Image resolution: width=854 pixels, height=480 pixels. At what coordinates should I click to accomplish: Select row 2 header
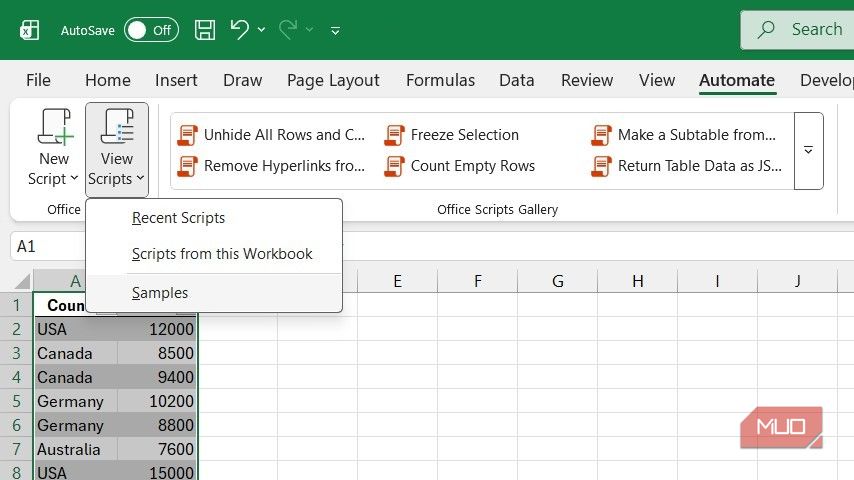pyautogui.click(x=16, y=329)
